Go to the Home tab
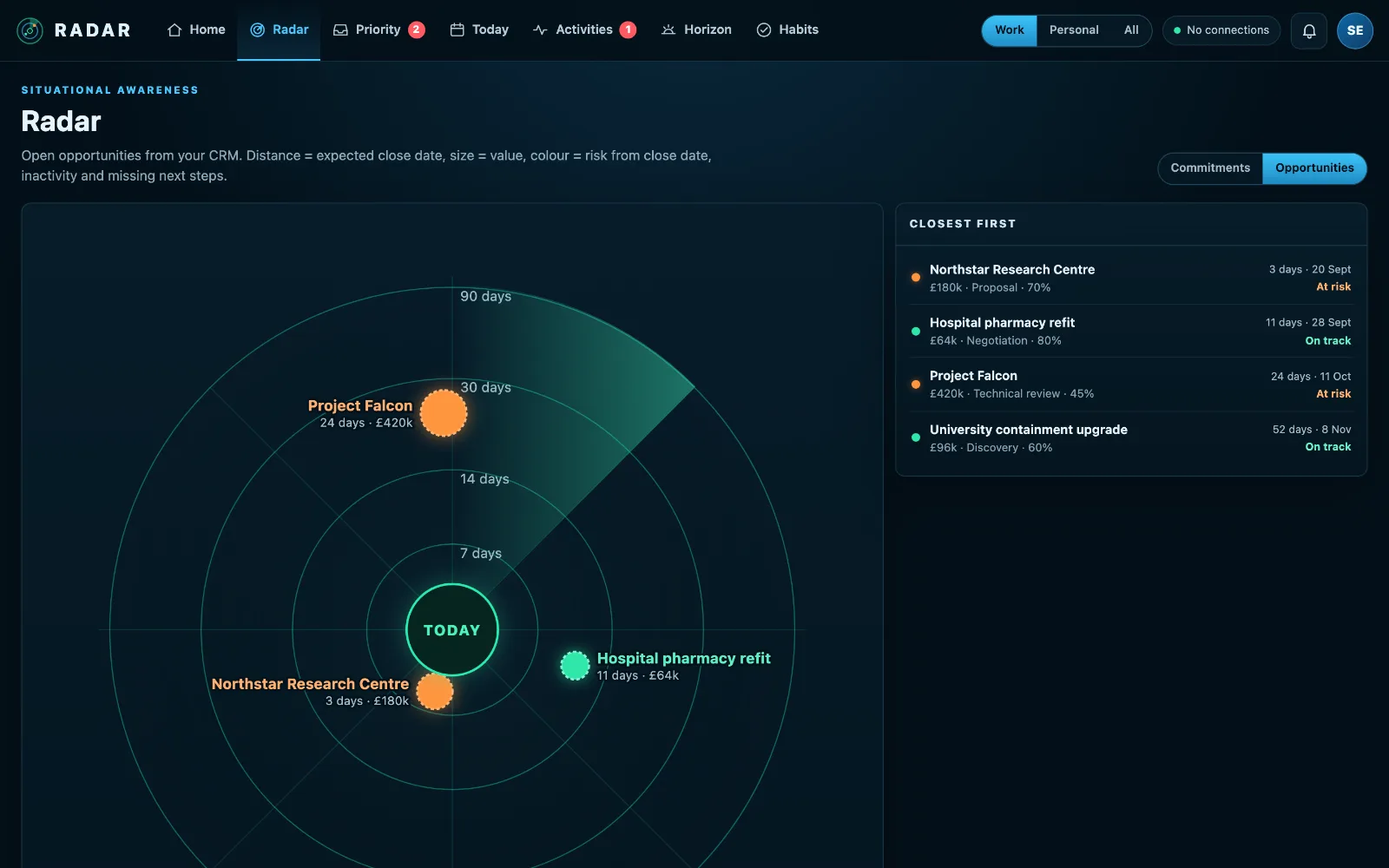Image resolution: width=1389 pixels, height=868 pixels. (196, 30)
